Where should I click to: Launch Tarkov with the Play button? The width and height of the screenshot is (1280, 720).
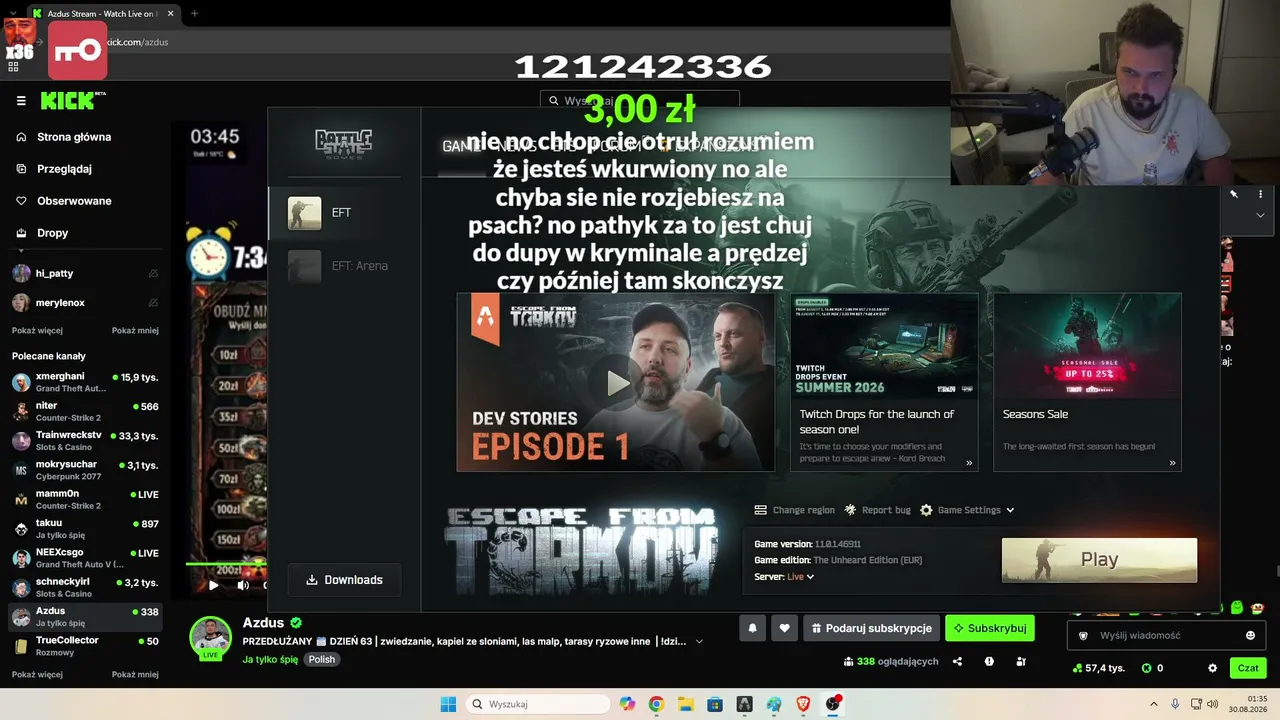point(1099,560)
